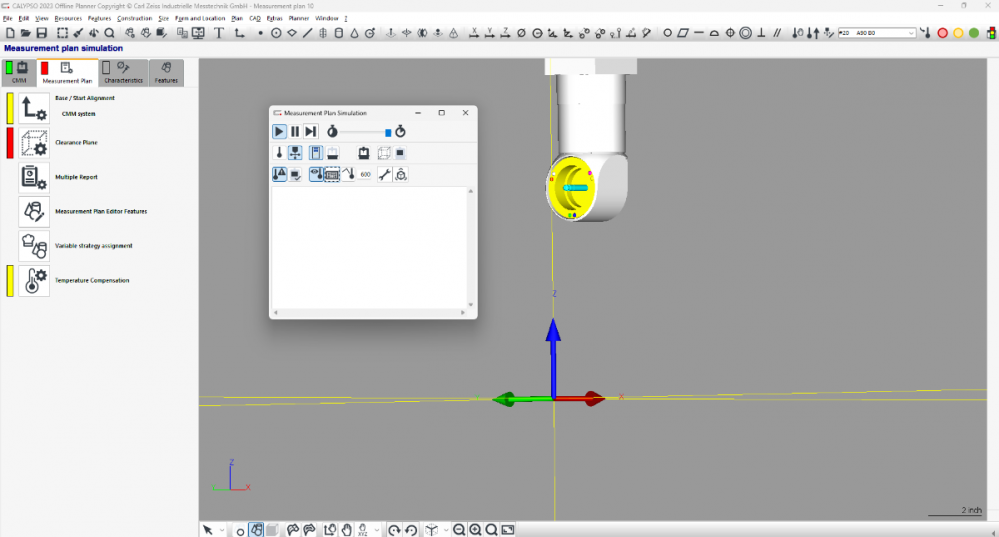
Task: Start the simulation with the play button
Action: (x=280, y=131)
